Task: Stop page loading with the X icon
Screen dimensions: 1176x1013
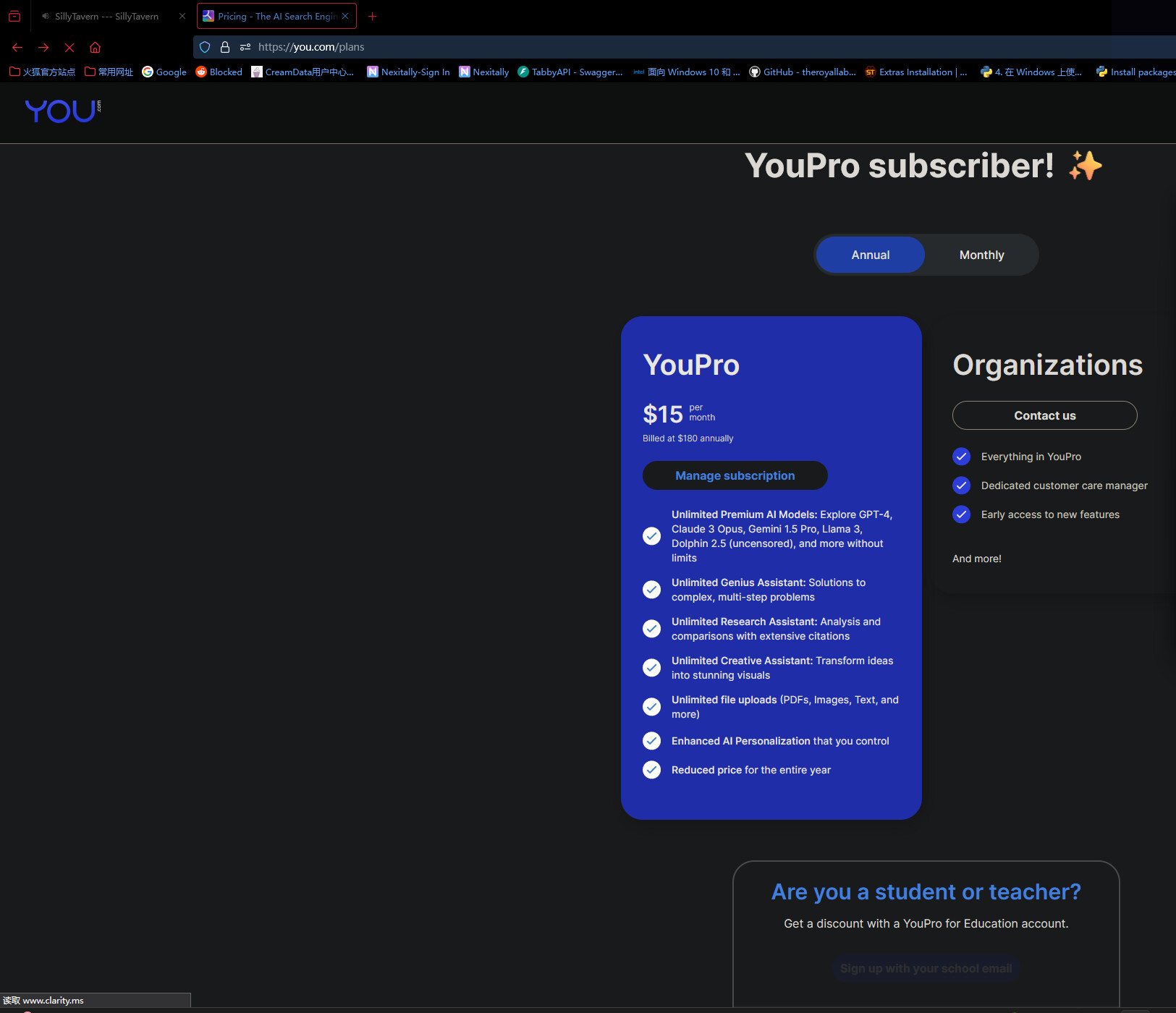Action: point(69,47)
